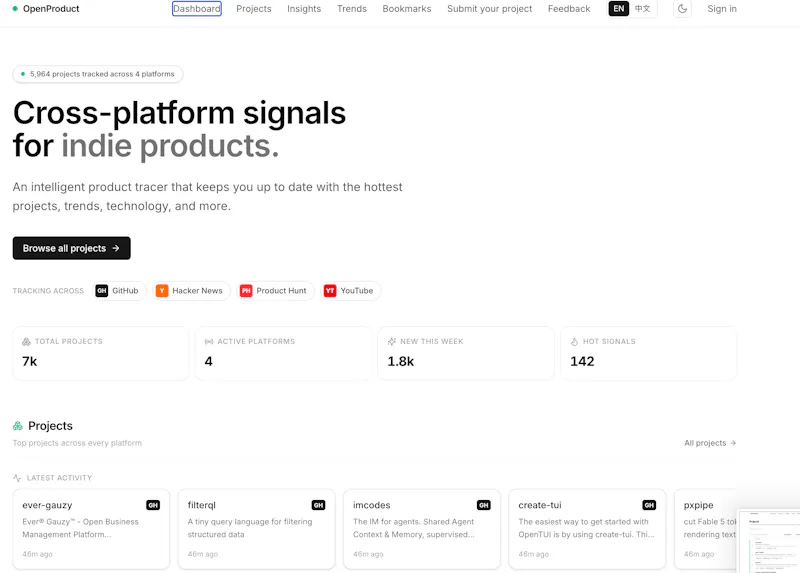
Task: Toggle dark mode with the moon icon
Action: [682, 9]
